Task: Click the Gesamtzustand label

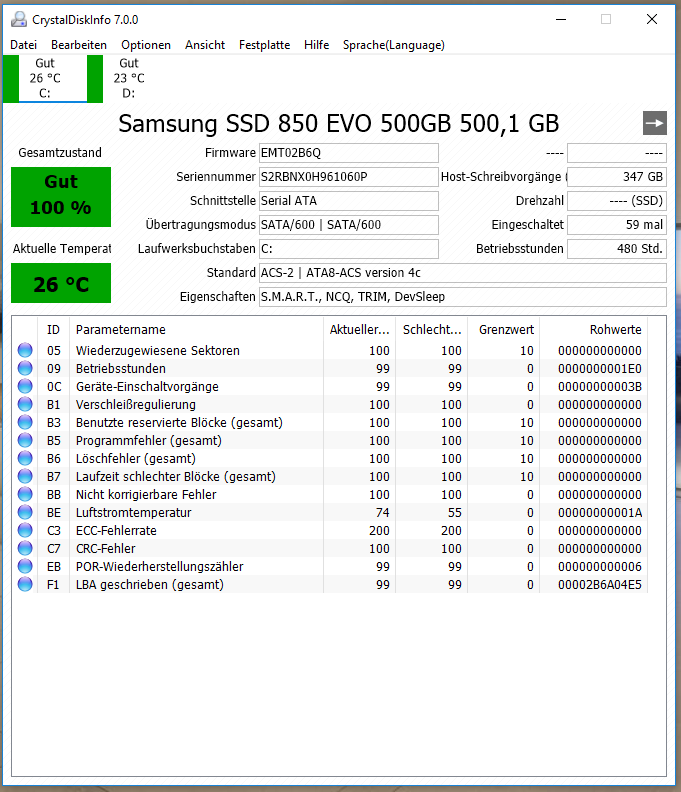Action: [60, 153]
